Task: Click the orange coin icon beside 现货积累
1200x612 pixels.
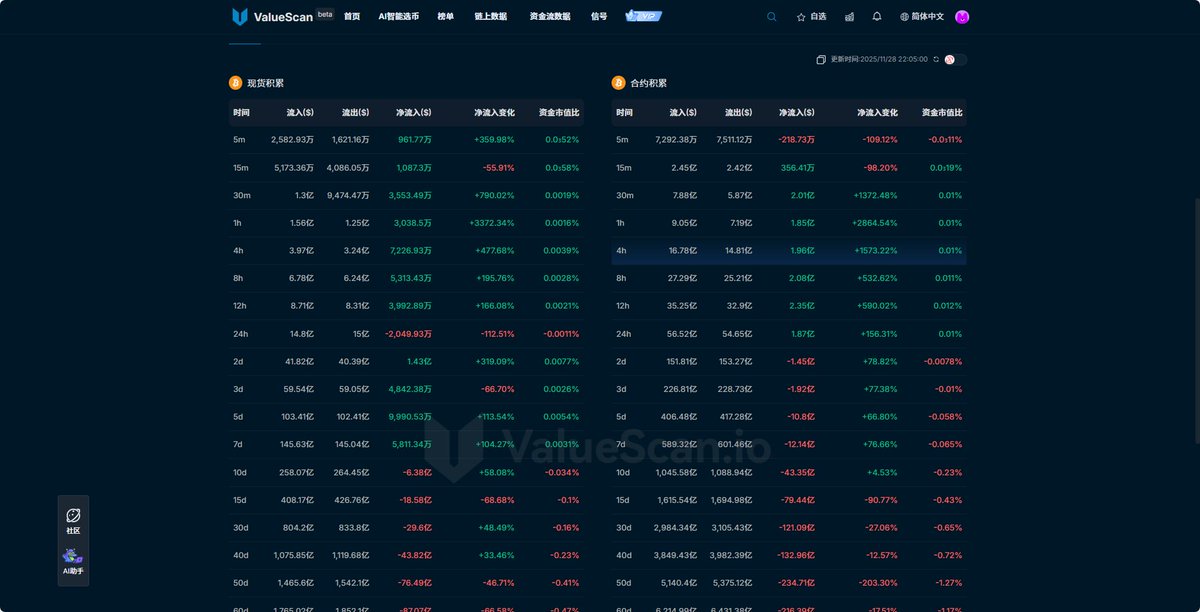Action: coord(234,82)
